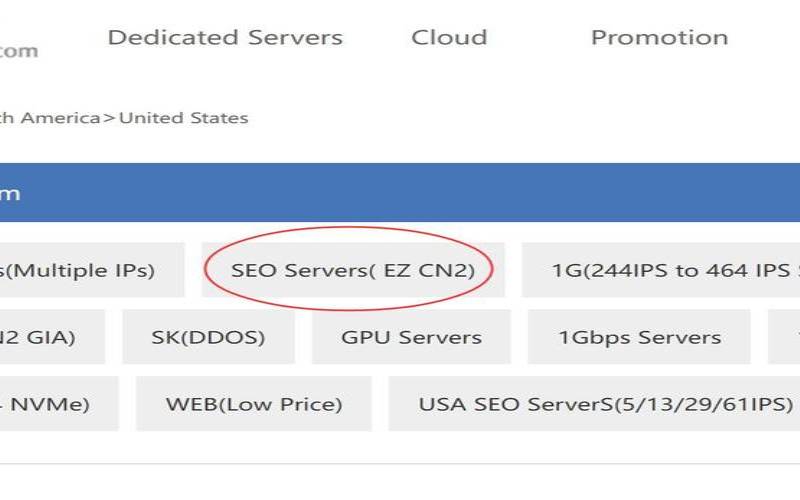Image resolution: width=800 pixels, height=500 pixels.
Task: Select Cloud in the navigation bar
Action: tap(449, 38)
